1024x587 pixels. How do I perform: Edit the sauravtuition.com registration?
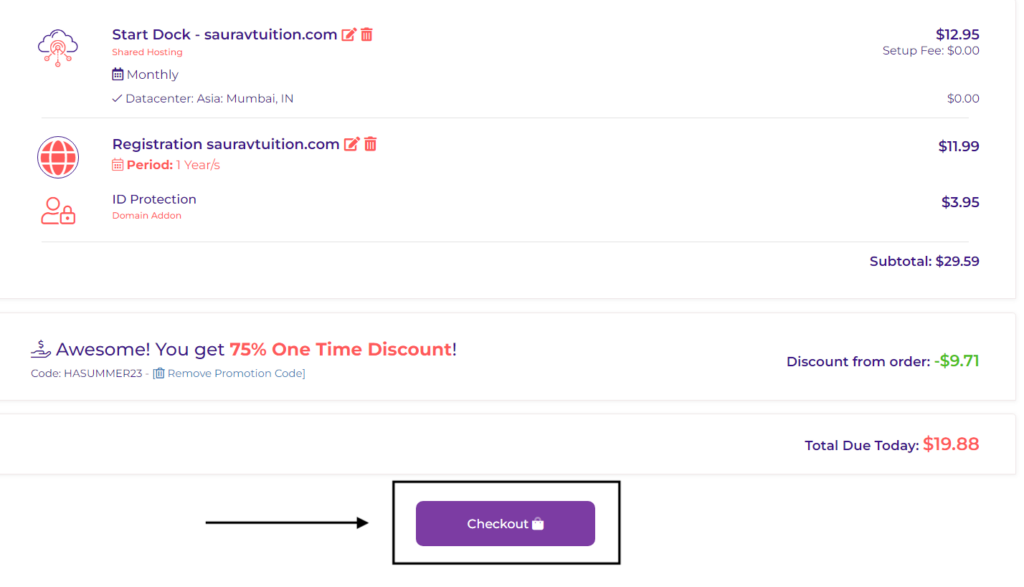tap(352, 143)
